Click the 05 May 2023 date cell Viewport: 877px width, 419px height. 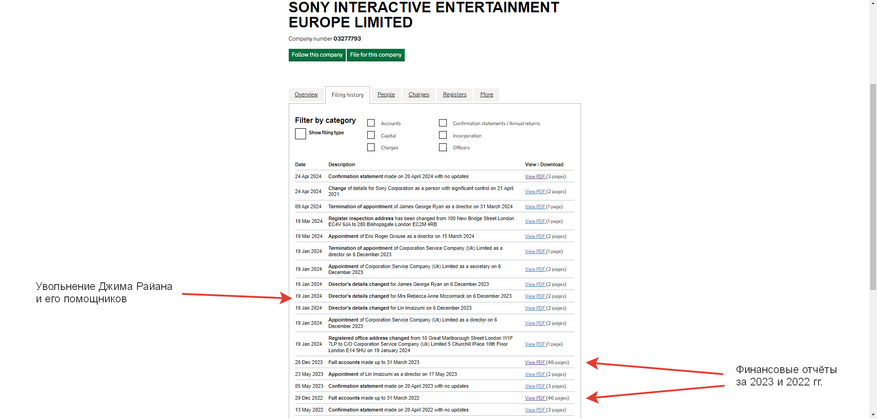coord(309,386)
